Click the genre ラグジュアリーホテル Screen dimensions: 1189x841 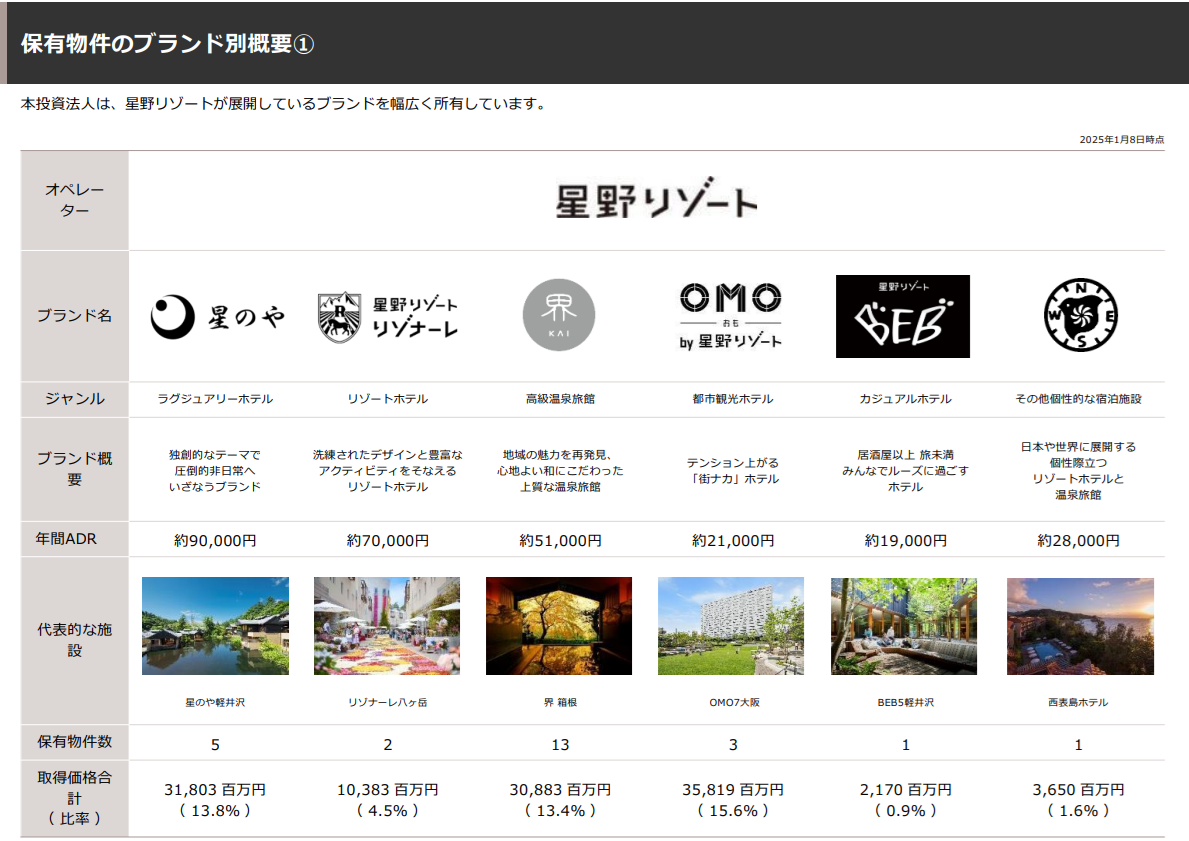tap(215, 399)
